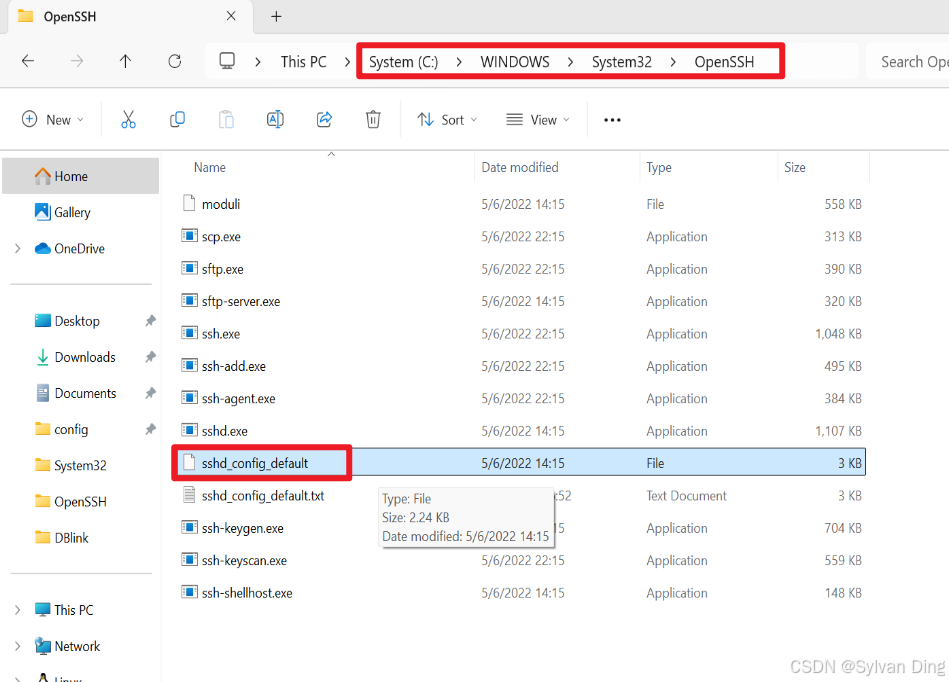Open Gallery in the sidebar

(72, 212)
